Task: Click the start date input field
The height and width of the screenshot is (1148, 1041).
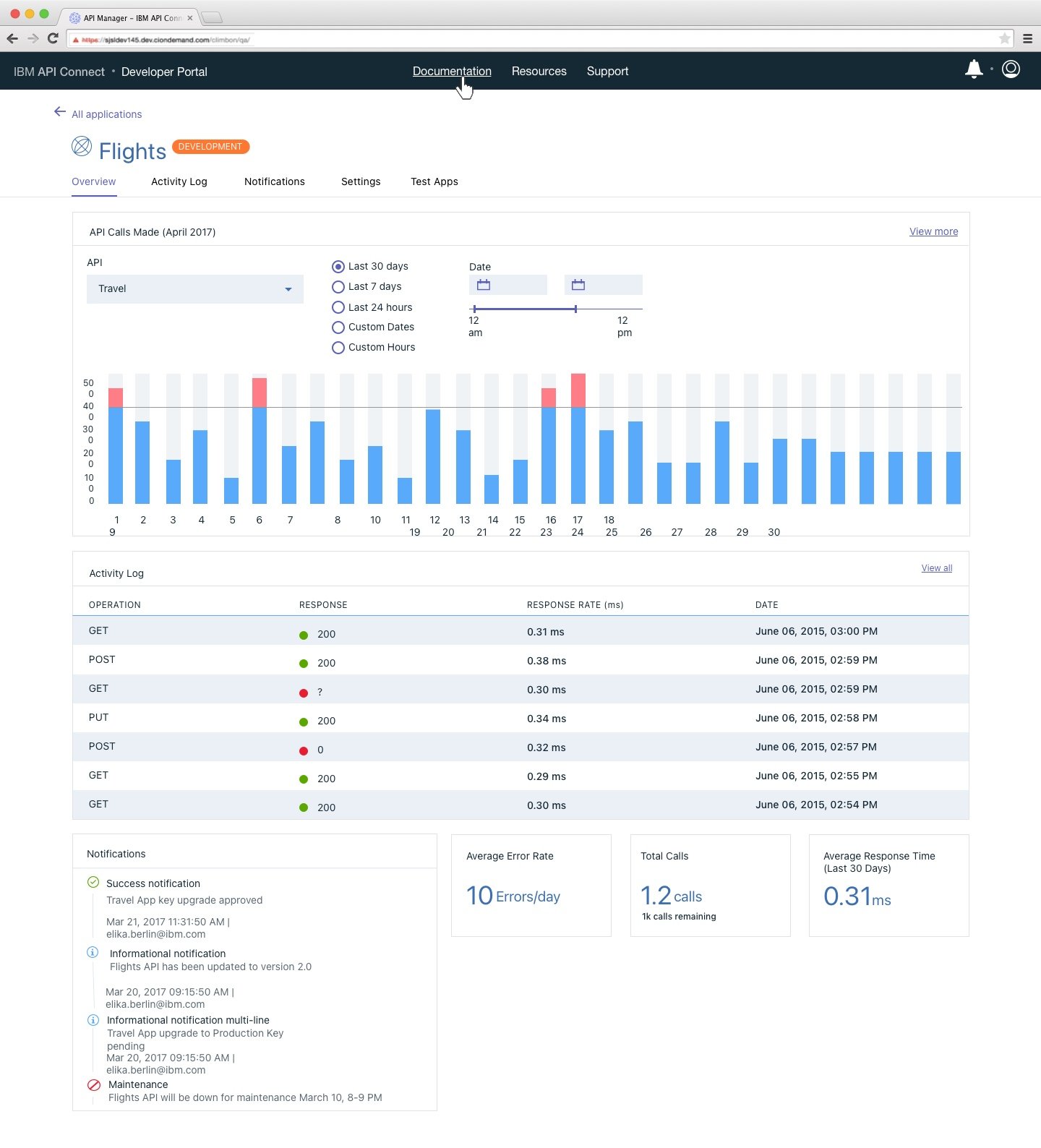Action: click(x=508, y=285)
